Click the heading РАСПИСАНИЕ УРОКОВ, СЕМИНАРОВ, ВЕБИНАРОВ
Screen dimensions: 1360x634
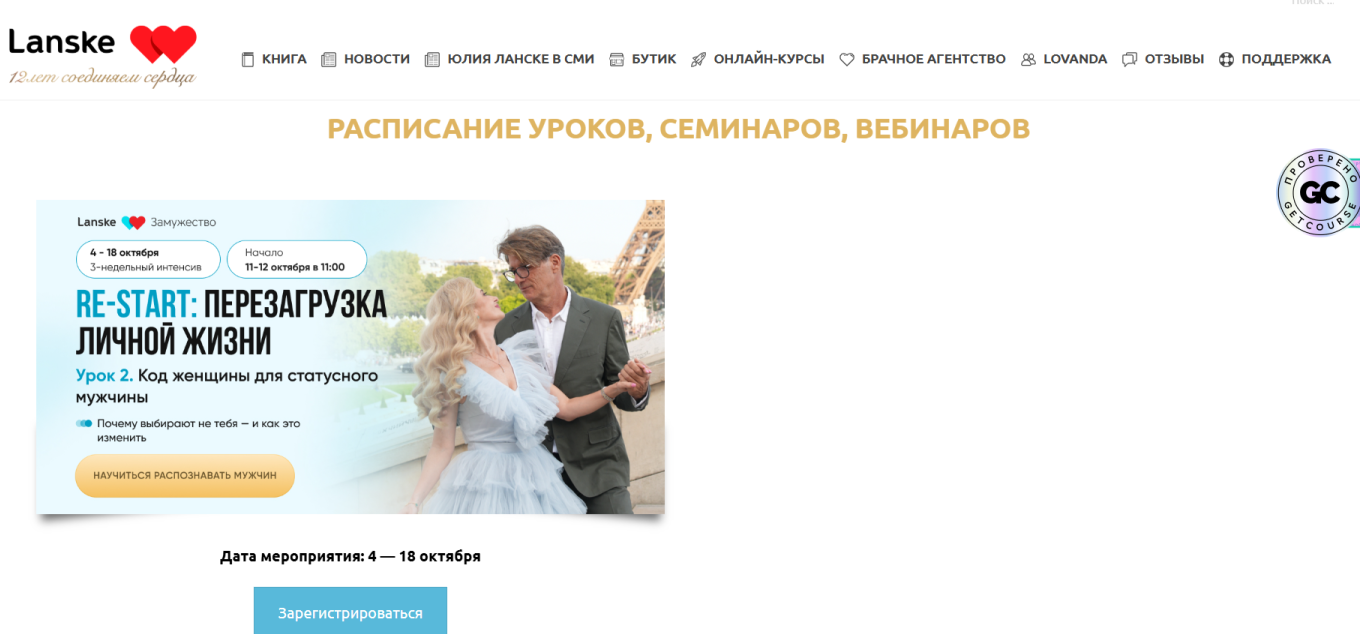pyautogui.click(x=679, y=129)
